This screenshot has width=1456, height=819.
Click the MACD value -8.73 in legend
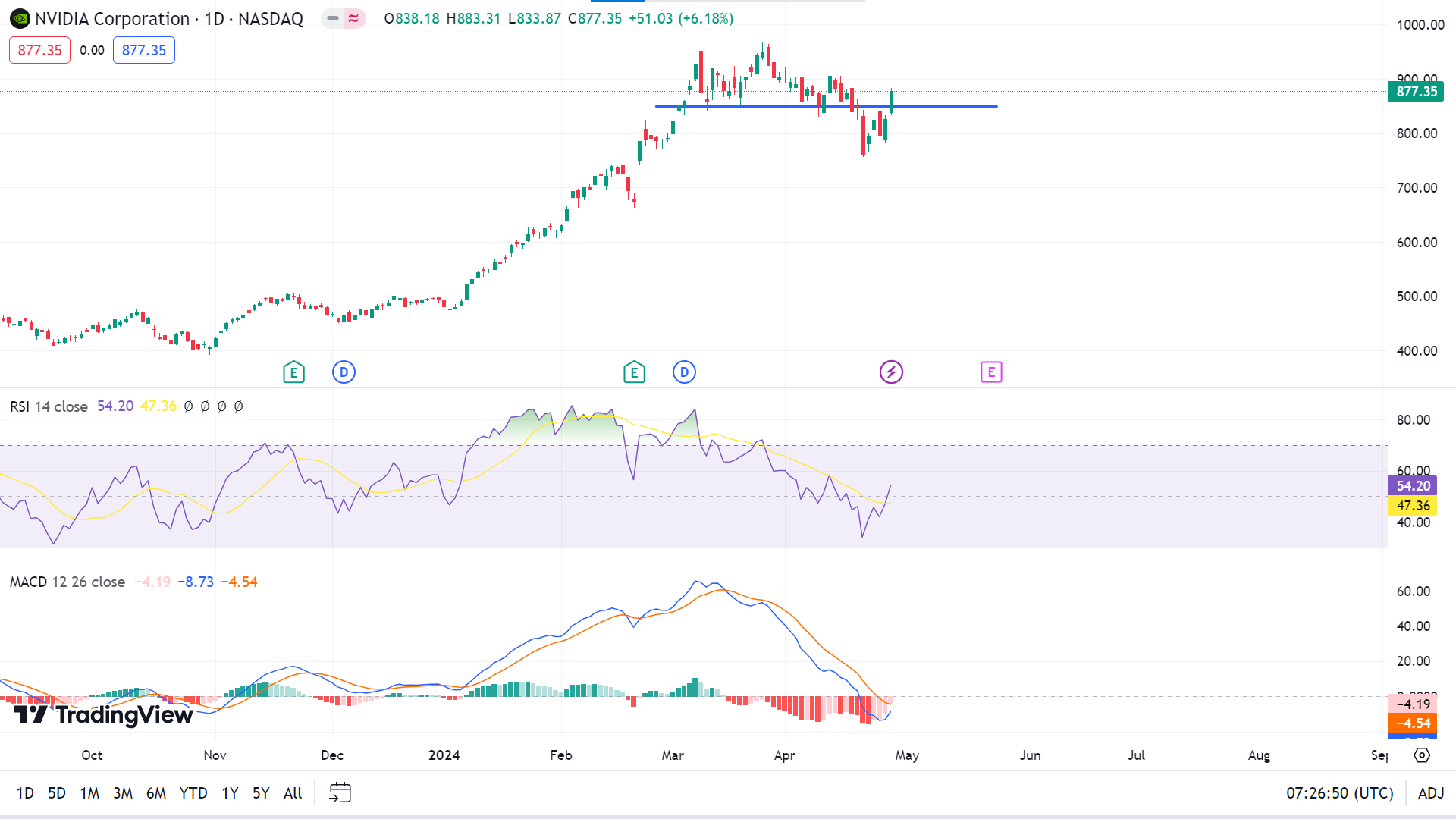(196, 582)
